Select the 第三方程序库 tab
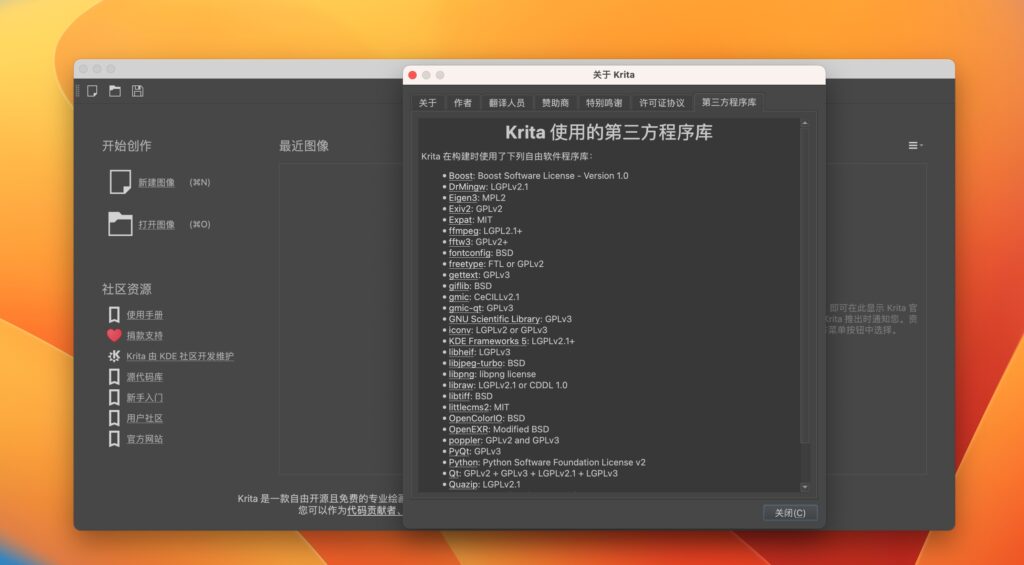 729,102
